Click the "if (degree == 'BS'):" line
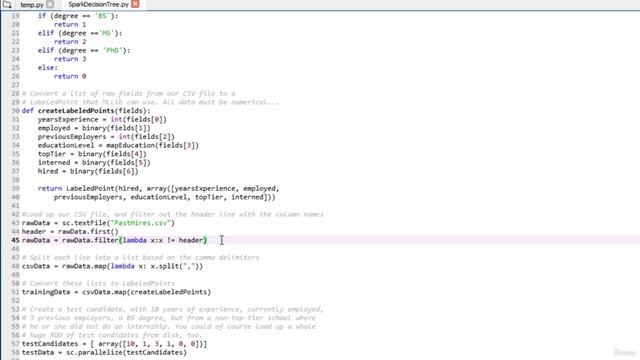Image resolution: width=640 pixels, height=360 pixels. tap(78, 16)
